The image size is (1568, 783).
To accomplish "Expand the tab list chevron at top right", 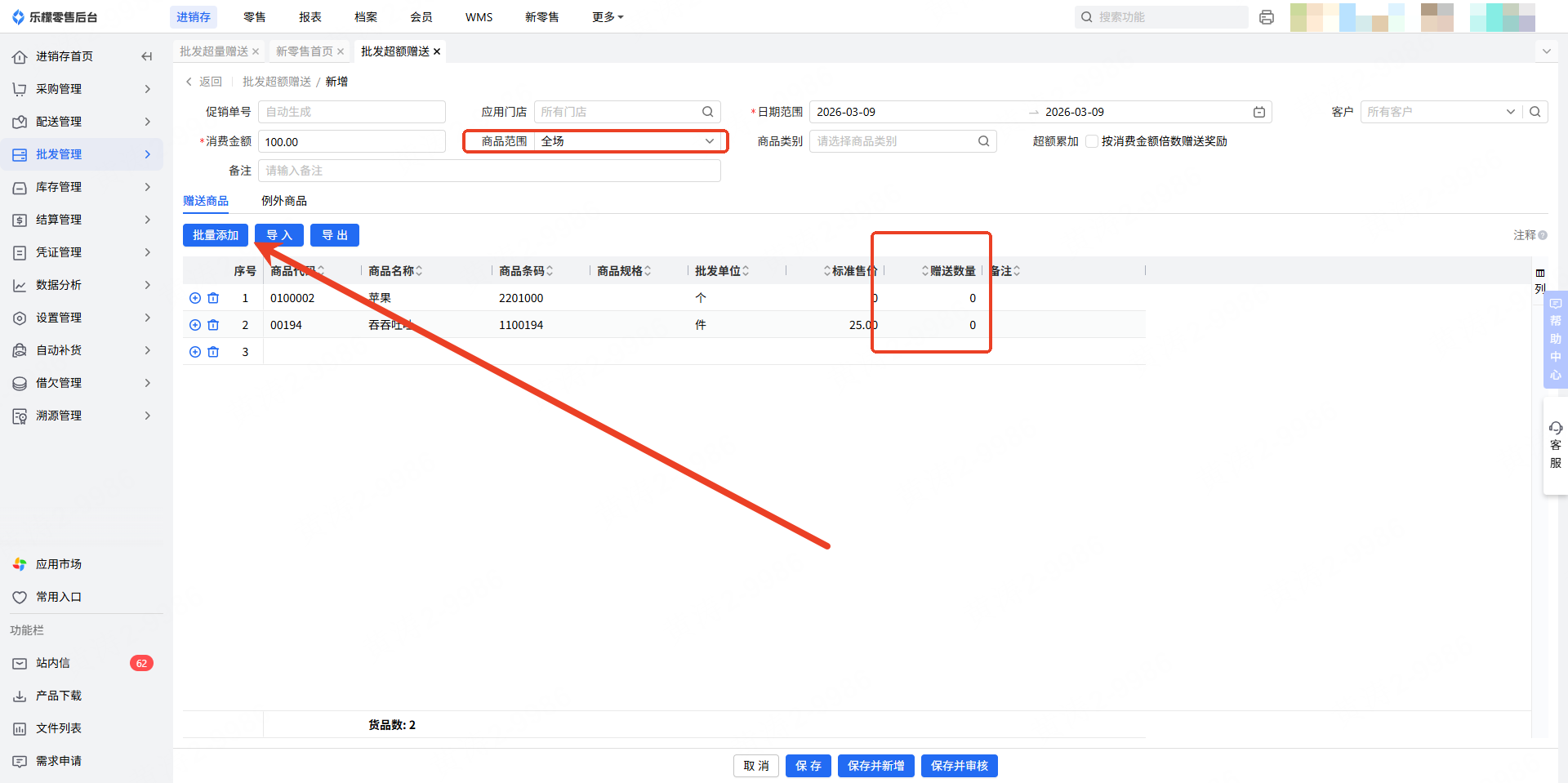I will point(1546,51).
